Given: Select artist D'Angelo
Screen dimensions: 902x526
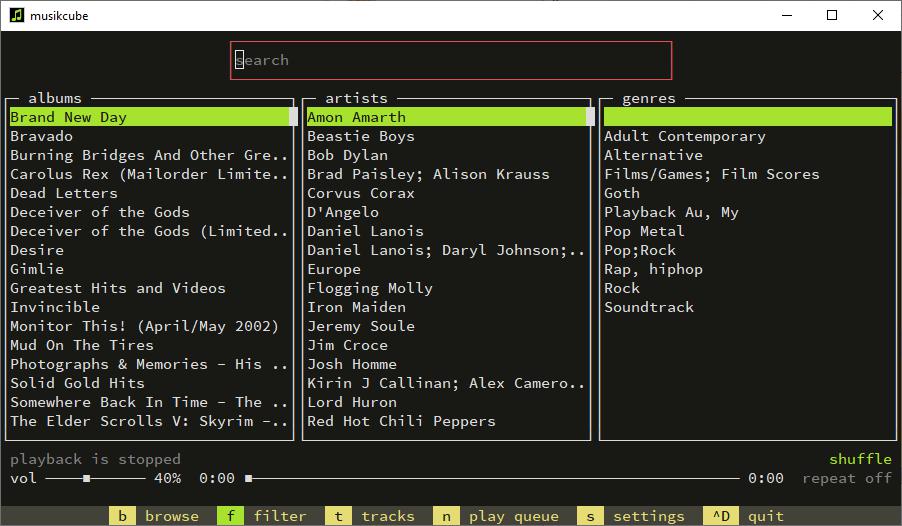Looking at the screenshot, I should click(x=446, y=212).
